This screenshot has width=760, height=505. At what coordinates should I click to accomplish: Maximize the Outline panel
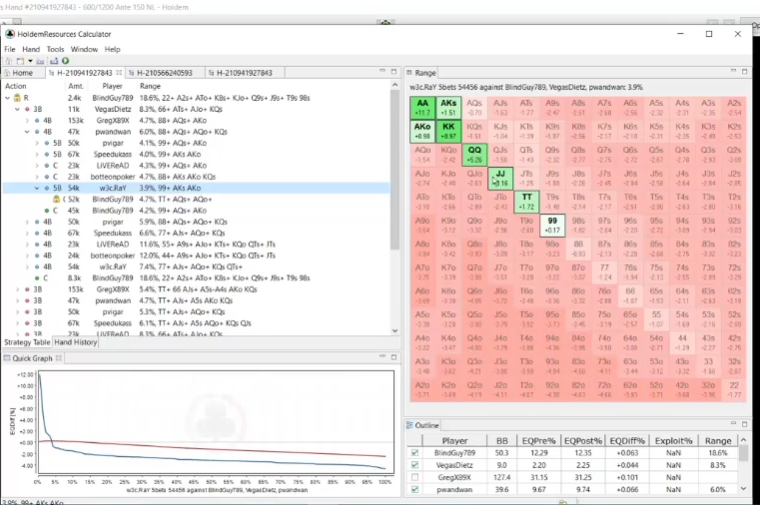[744, 424]
